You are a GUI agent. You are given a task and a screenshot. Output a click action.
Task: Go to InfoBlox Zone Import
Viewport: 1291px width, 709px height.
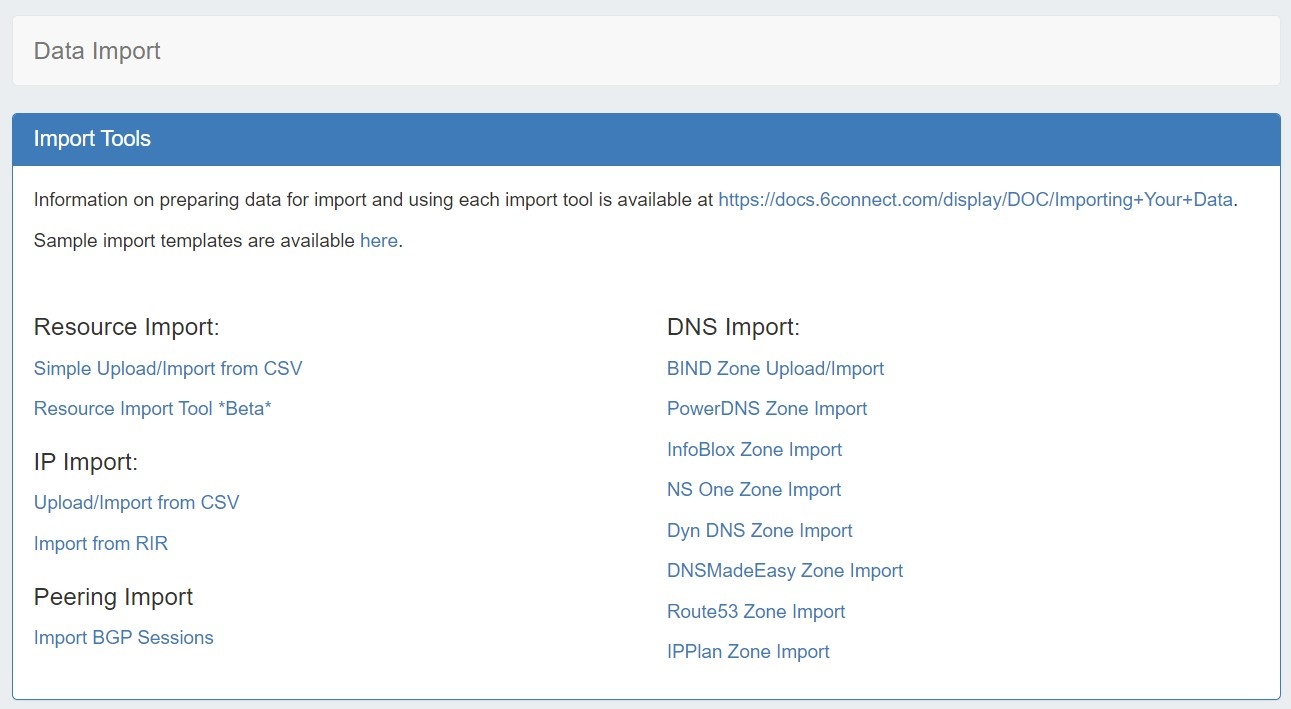(x=754, y=449)
